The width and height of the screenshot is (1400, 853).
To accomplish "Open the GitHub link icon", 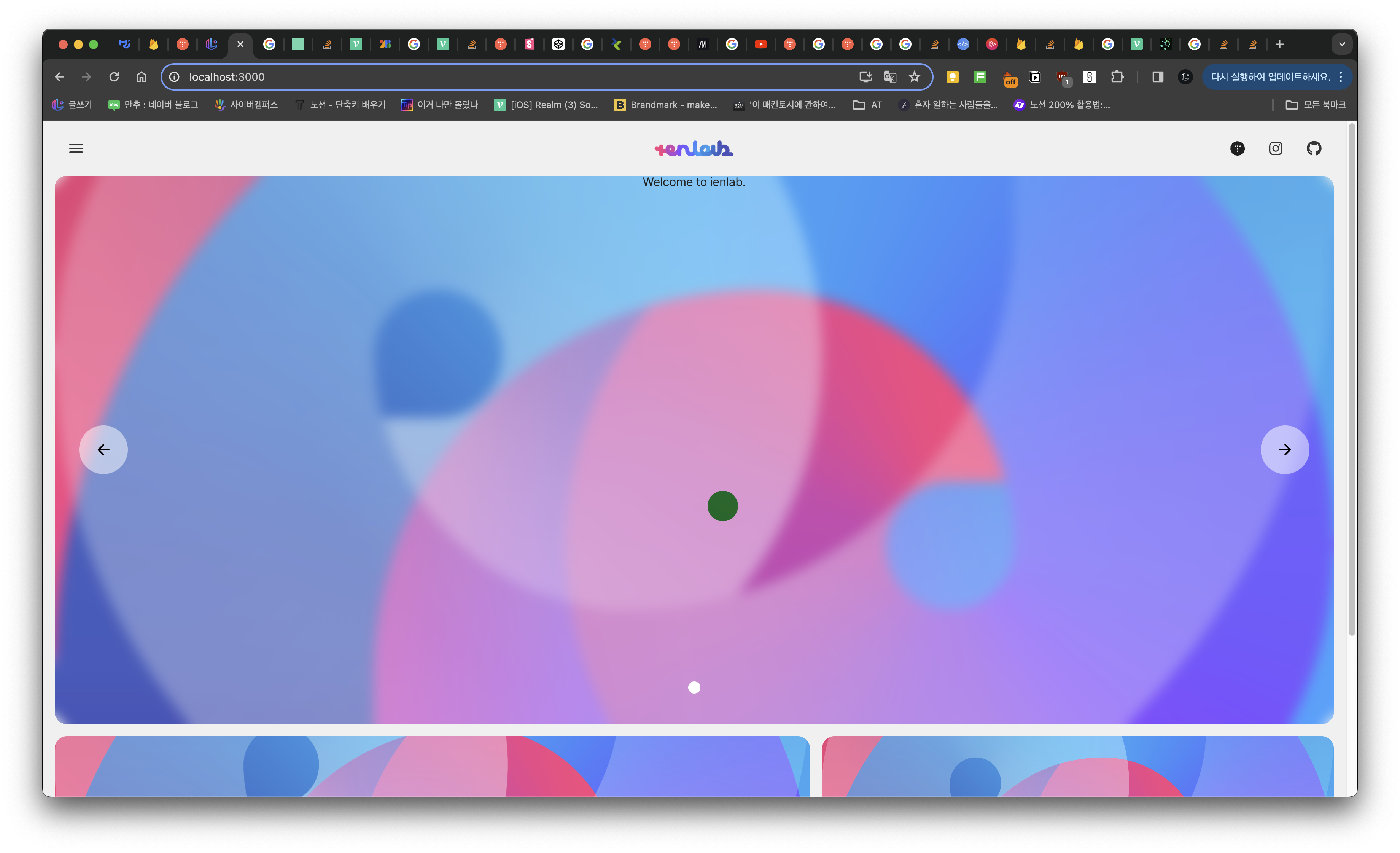I will 1314,148.
